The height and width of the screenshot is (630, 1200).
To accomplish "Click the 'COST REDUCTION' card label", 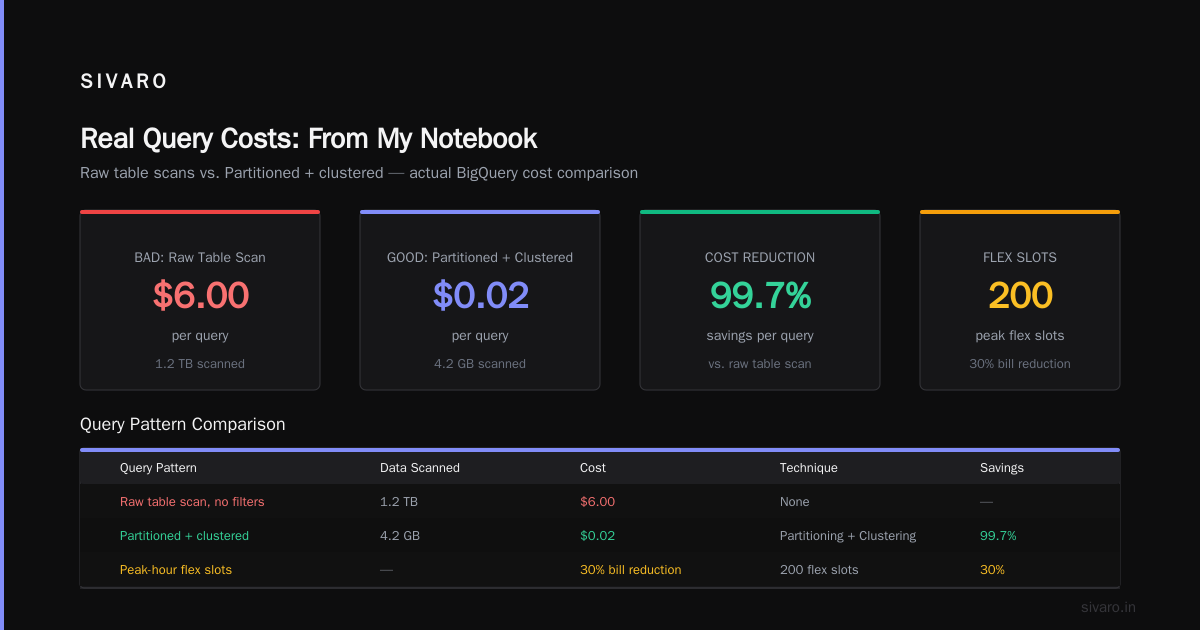I will click(x=760, y=257).
